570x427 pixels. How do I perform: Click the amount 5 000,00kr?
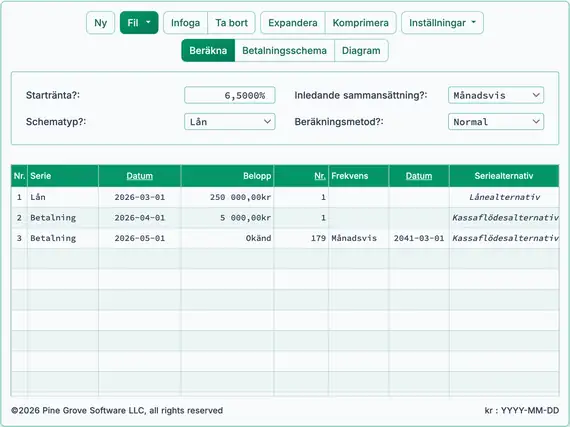[x=227, y=218]
